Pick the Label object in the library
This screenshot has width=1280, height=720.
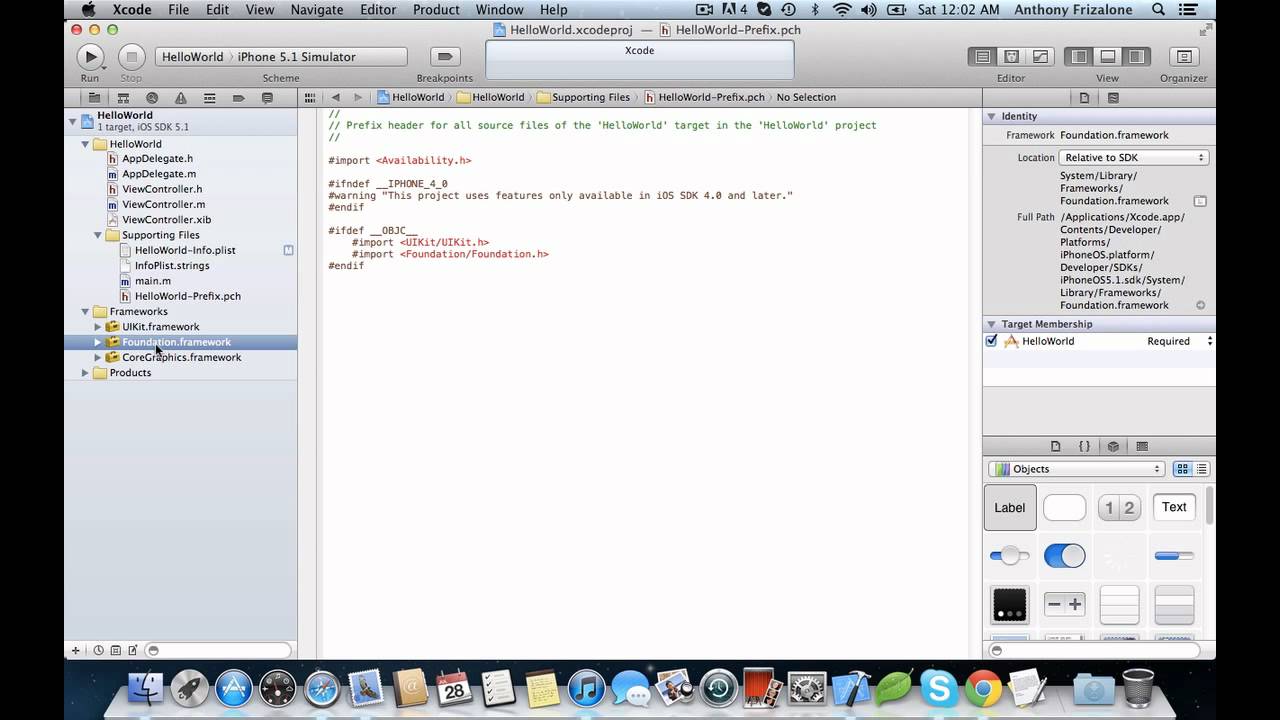[x=1009, y=508]
